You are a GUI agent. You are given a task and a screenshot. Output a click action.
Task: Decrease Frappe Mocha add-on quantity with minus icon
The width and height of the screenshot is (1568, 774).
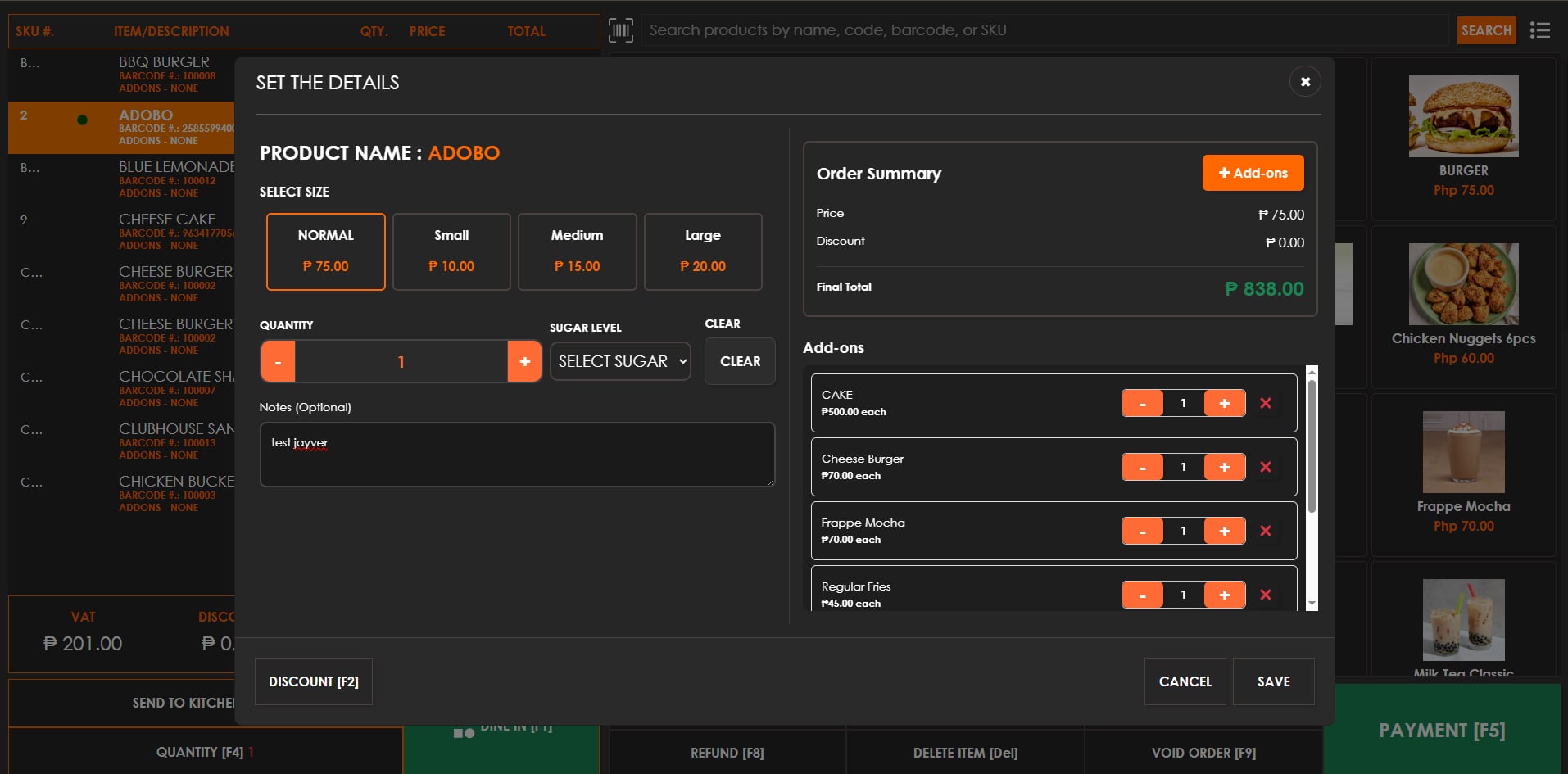pos(1142,531)
